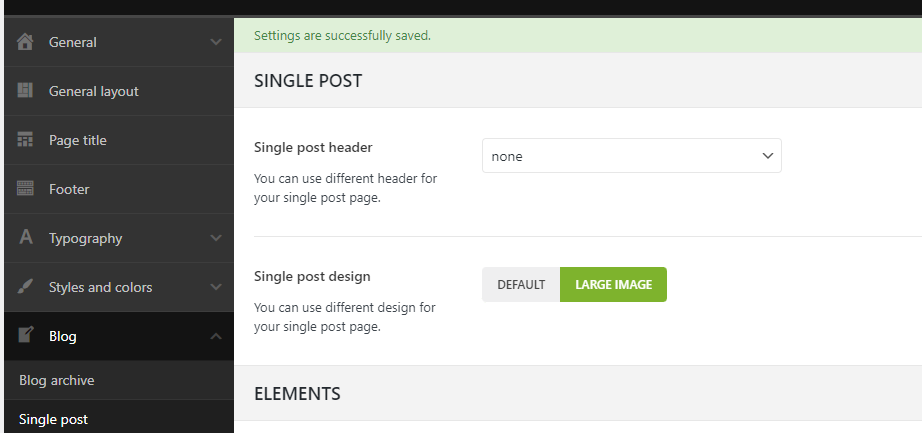922x433 pixels.
Task: Expand the Typography section chevron
Action: (216, 238)
